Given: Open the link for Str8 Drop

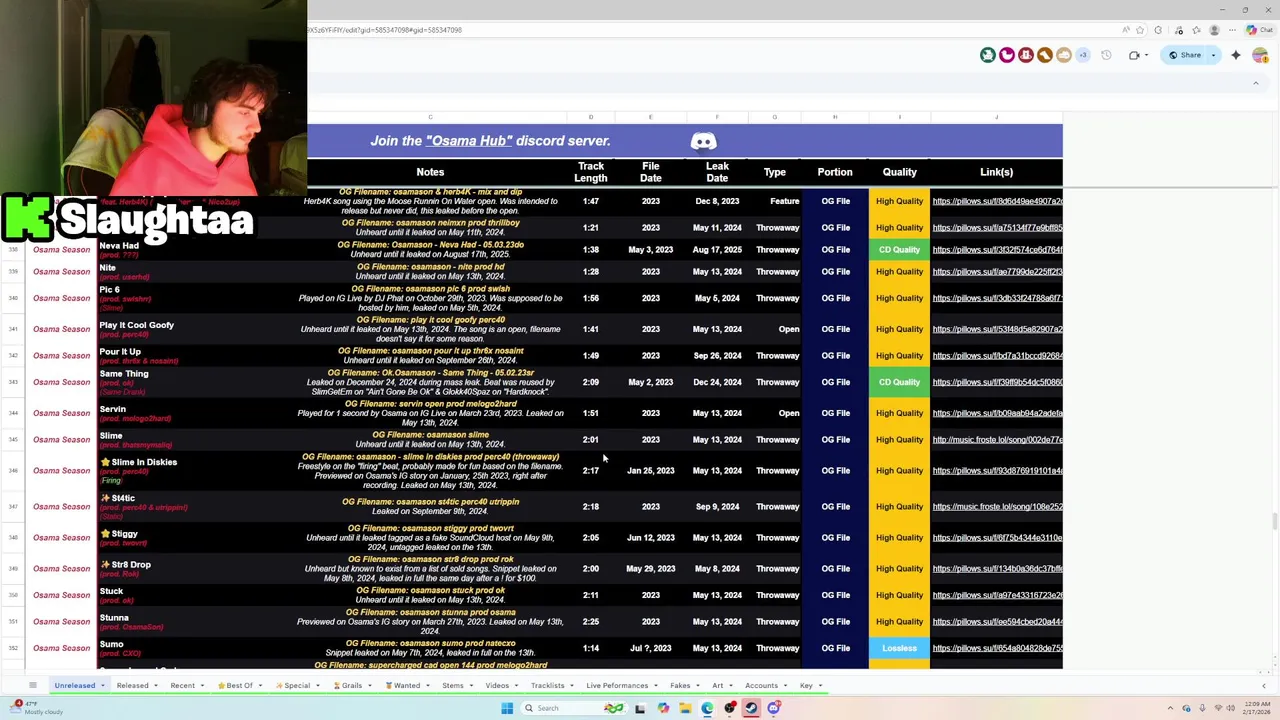Looking at the screenshot, I should (997, 569).
